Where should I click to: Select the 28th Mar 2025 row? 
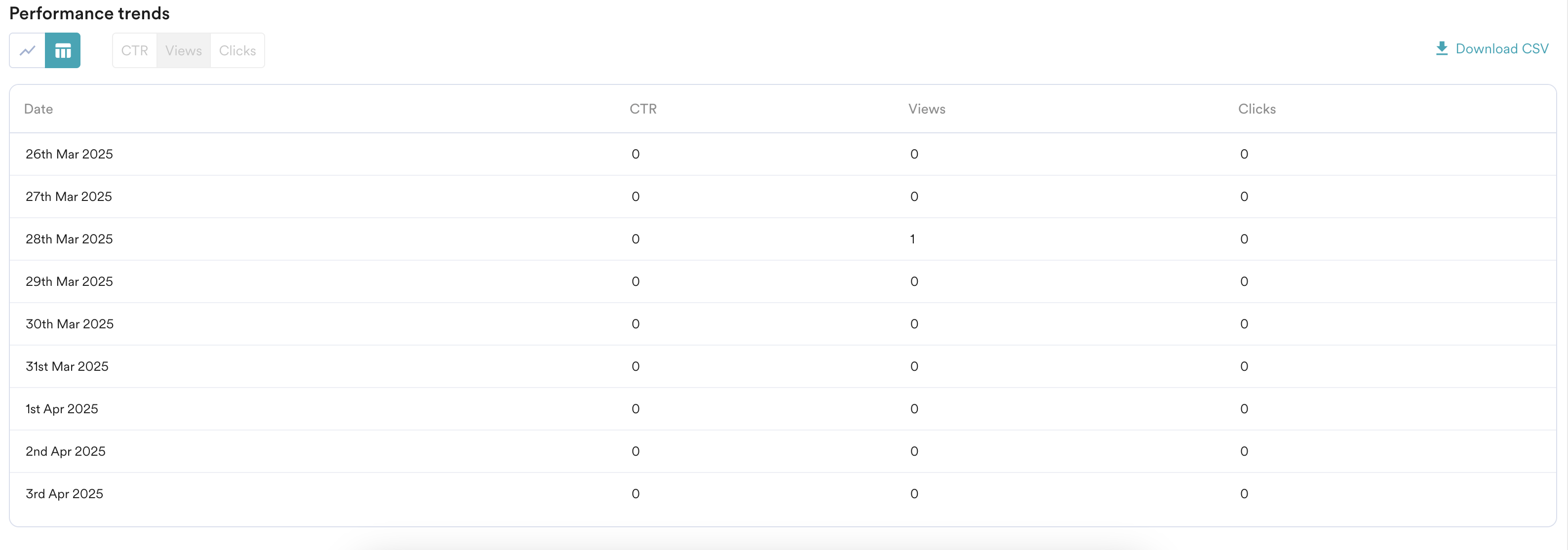click(x=69, y=238)
